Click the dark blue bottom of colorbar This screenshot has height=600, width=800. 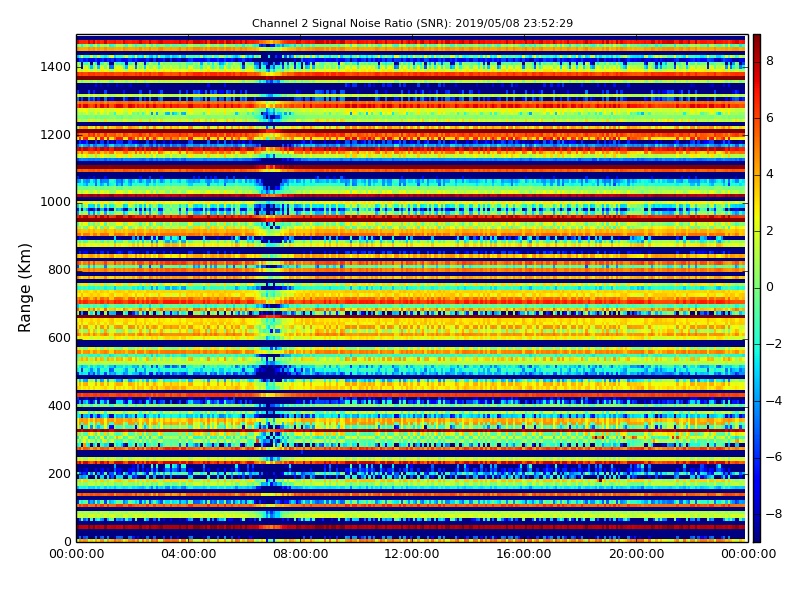coord(757,535)
